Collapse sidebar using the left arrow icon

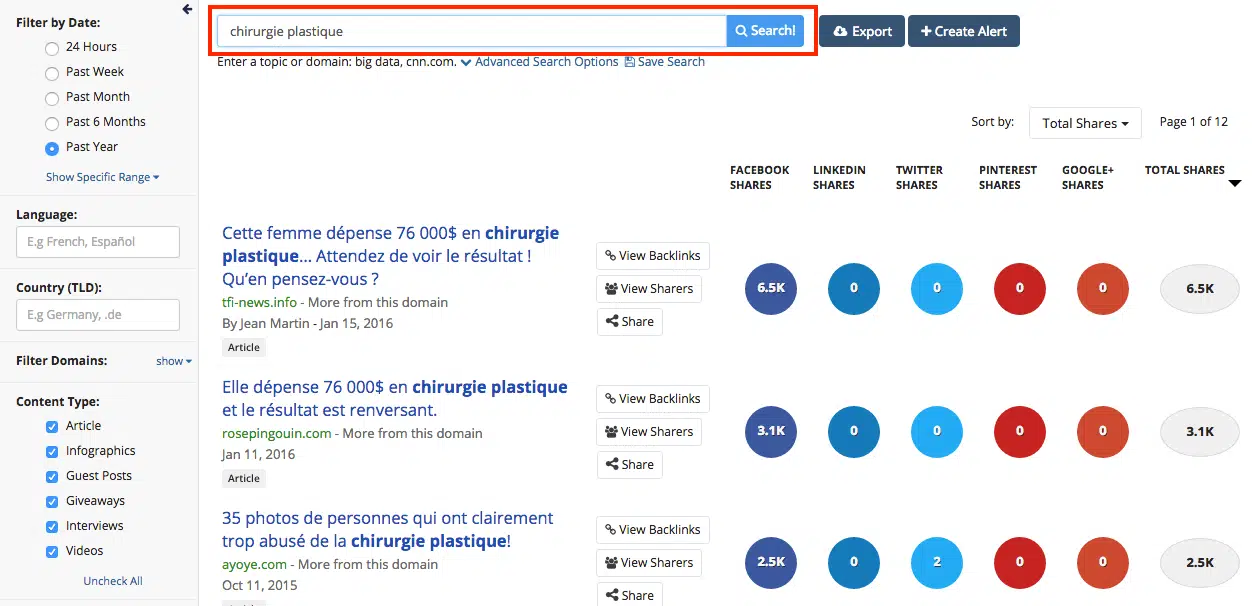point(187,9)
